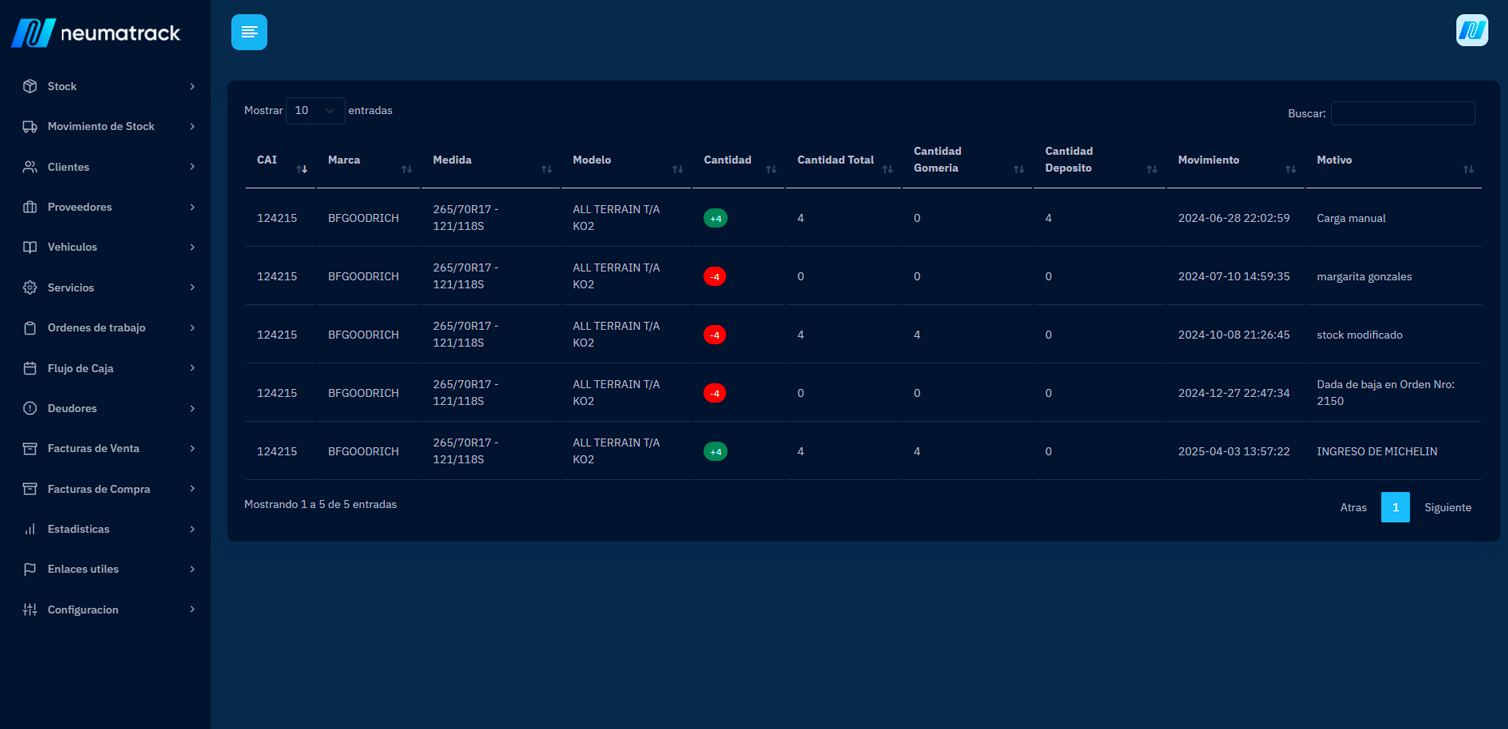This screenshot has height=729, width=1508.
Task: Click 'Dada de baja en Orden Nro: 2150'
Action: pyautogui.click(x=1385, y=393)
